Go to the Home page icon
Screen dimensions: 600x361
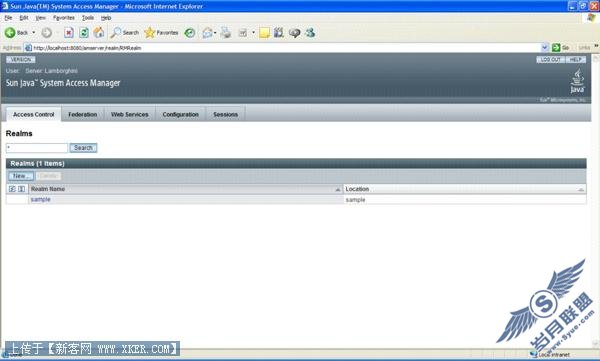99,33
